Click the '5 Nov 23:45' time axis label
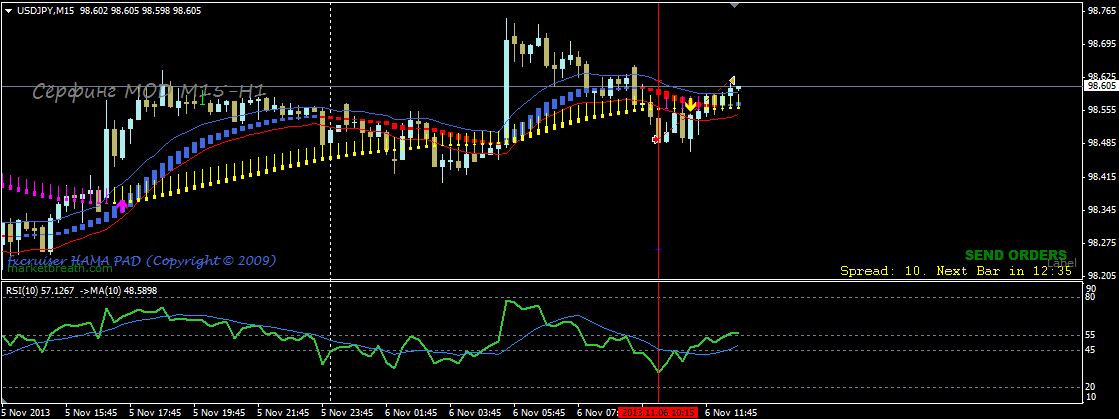The width and height of the screenshot is (1119, 419). tap(348, 413)
